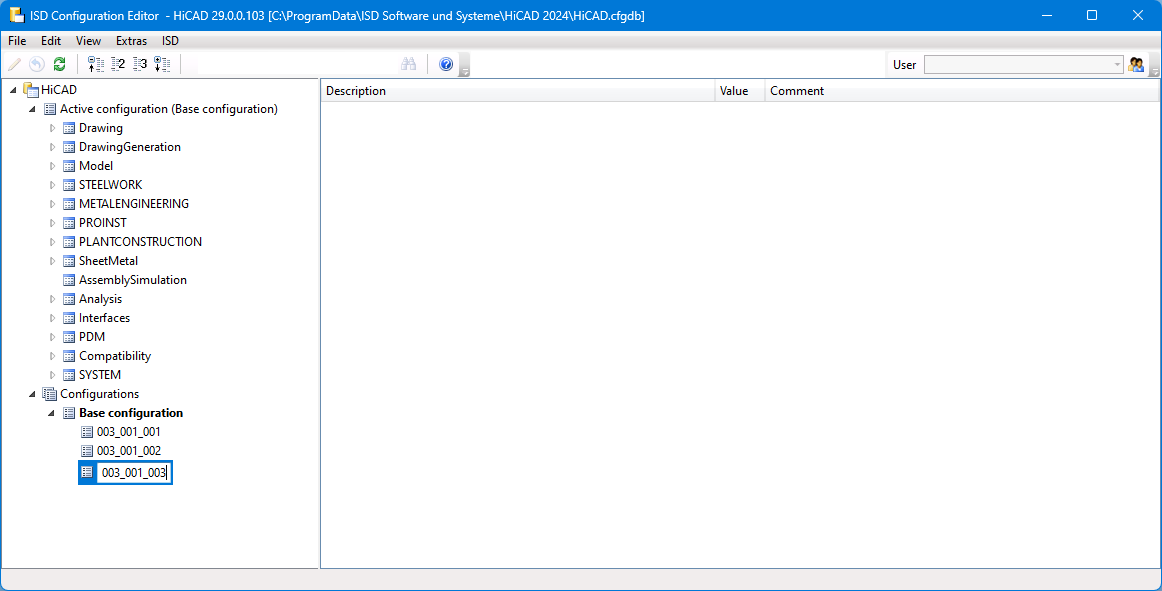Select the 003_001_001 configuration label

129,432
